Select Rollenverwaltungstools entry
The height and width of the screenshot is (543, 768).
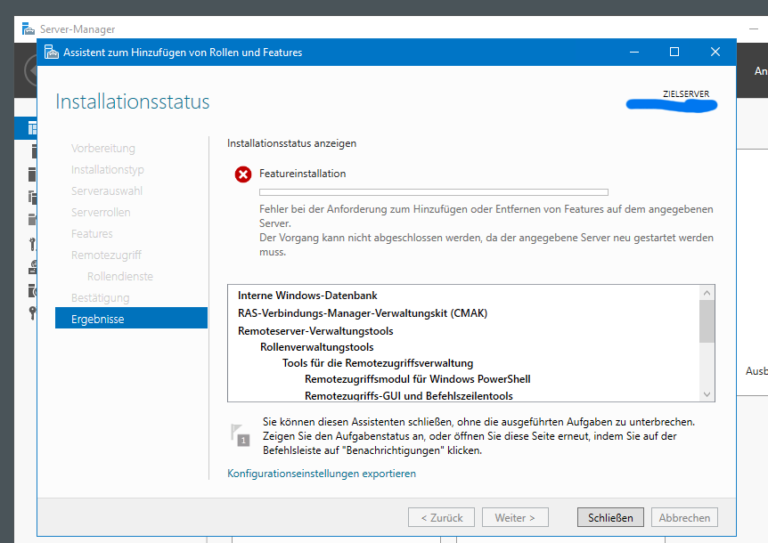point(317,347)
